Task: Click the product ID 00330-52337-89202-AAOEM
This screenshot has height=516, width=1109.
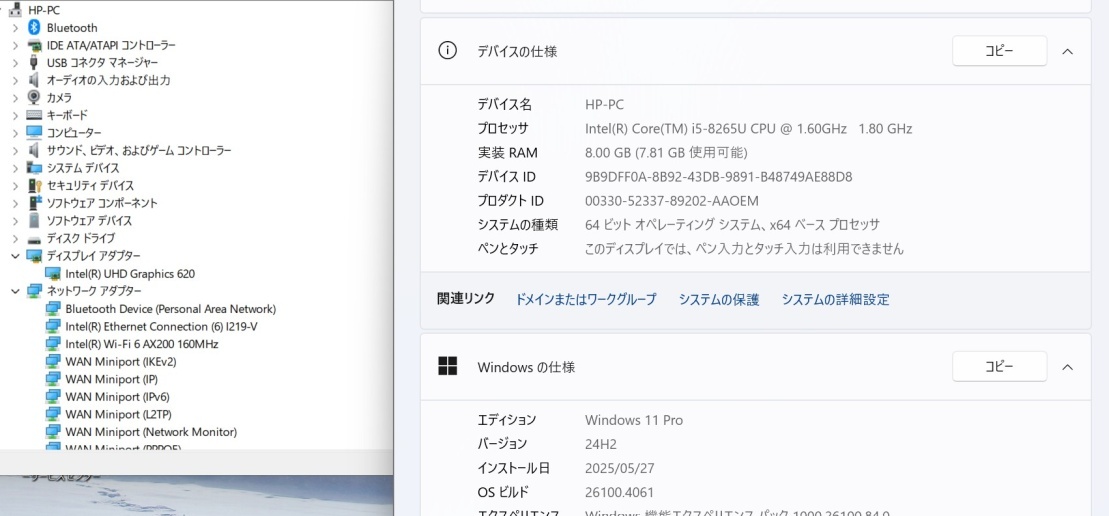Action: click(x=672, y=201)
